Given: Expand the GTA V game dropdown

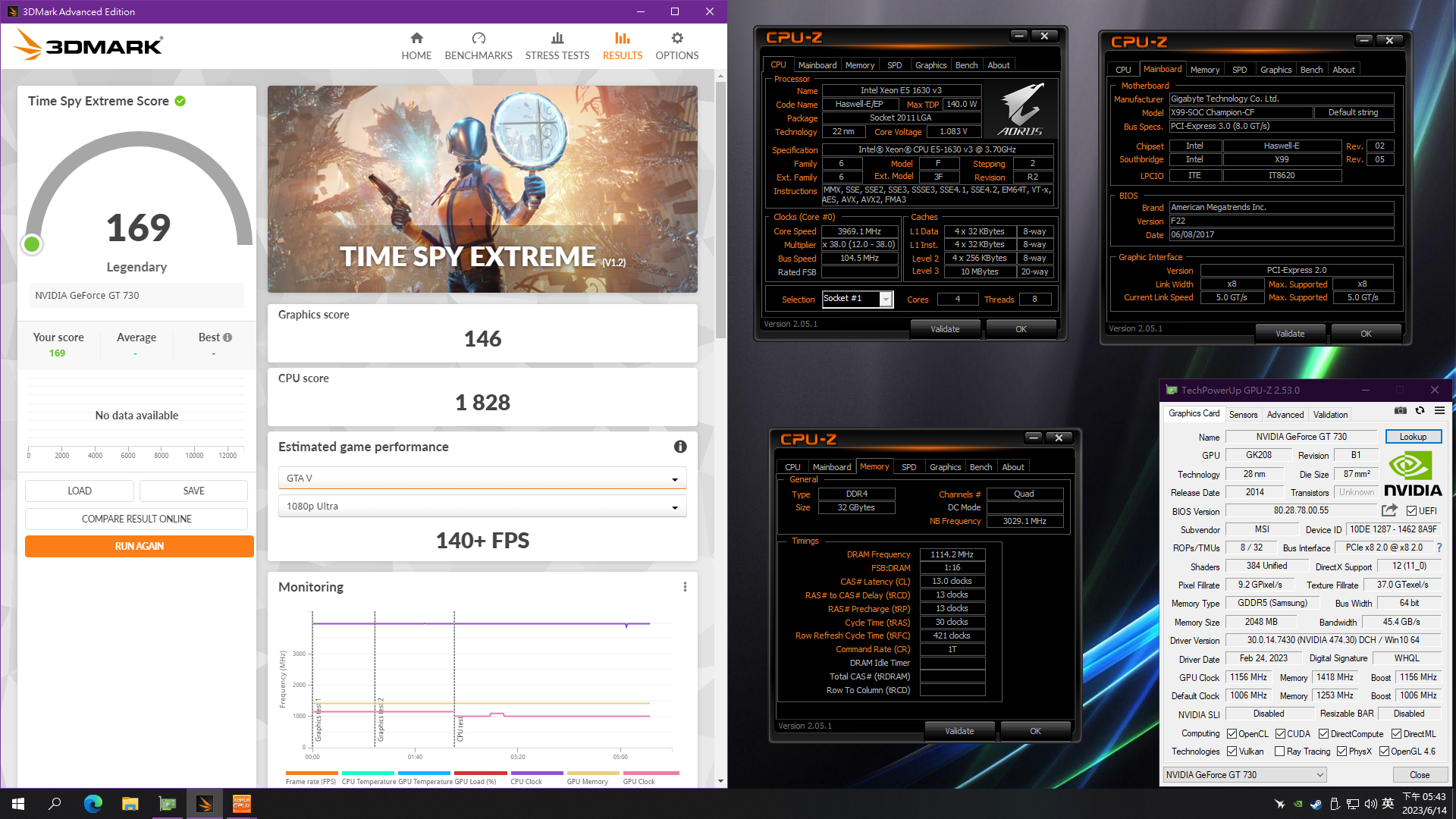Looking at the screenshot, I should pos(482,479).
